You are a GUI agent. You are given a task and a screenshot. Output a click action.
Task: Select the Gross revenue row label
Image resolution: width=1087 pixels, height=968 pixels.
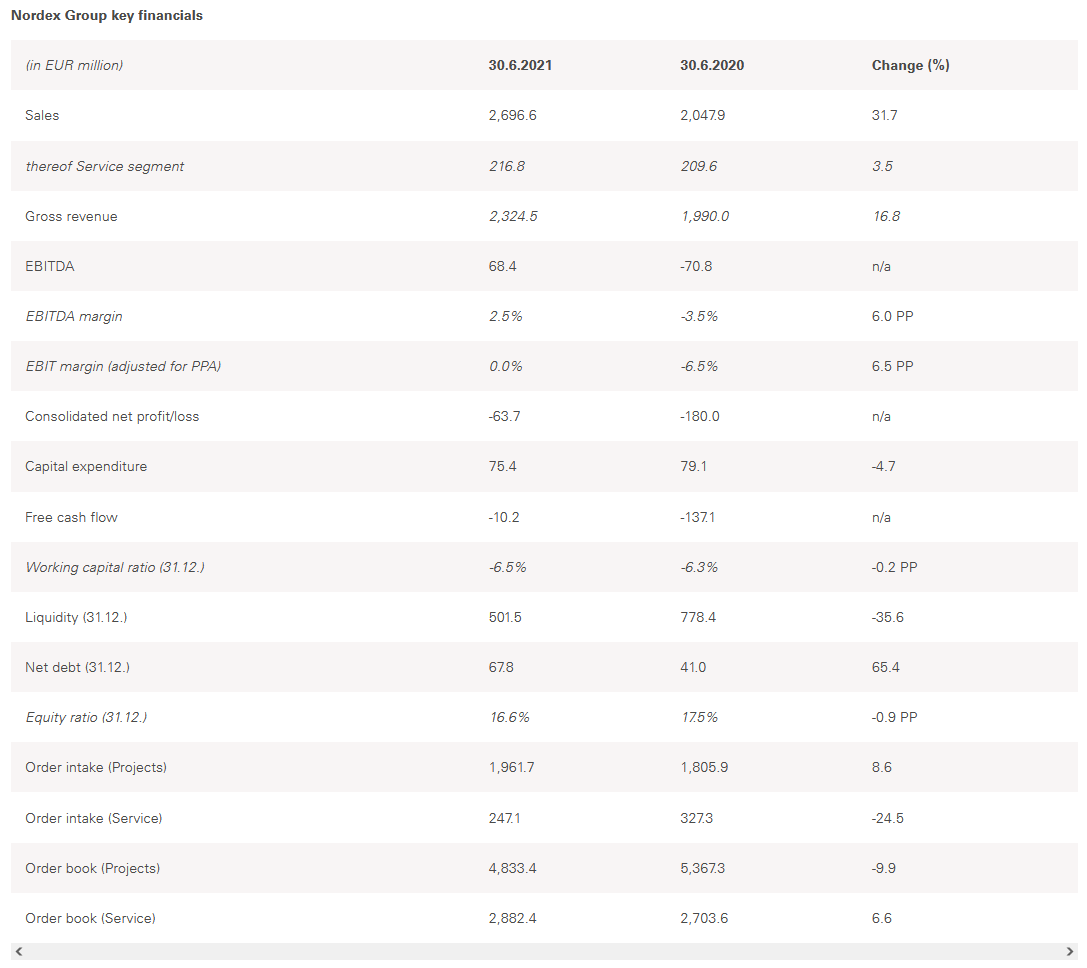[71, 216]
